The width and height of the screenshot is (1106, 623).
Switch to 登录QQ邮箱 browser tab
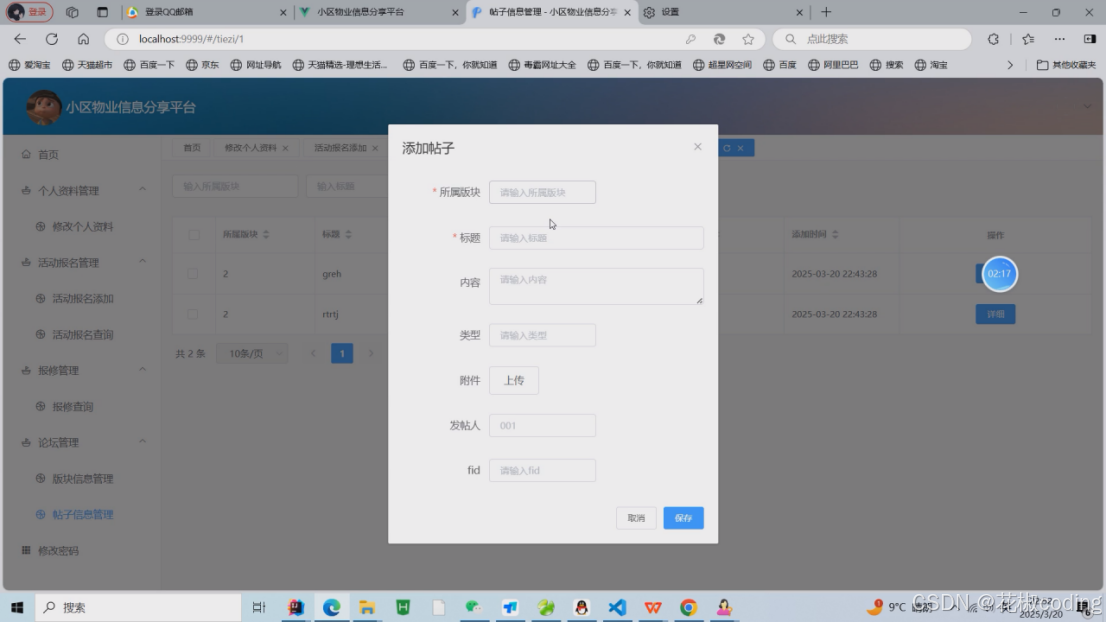pyautogui.click(x=207, y=12)
